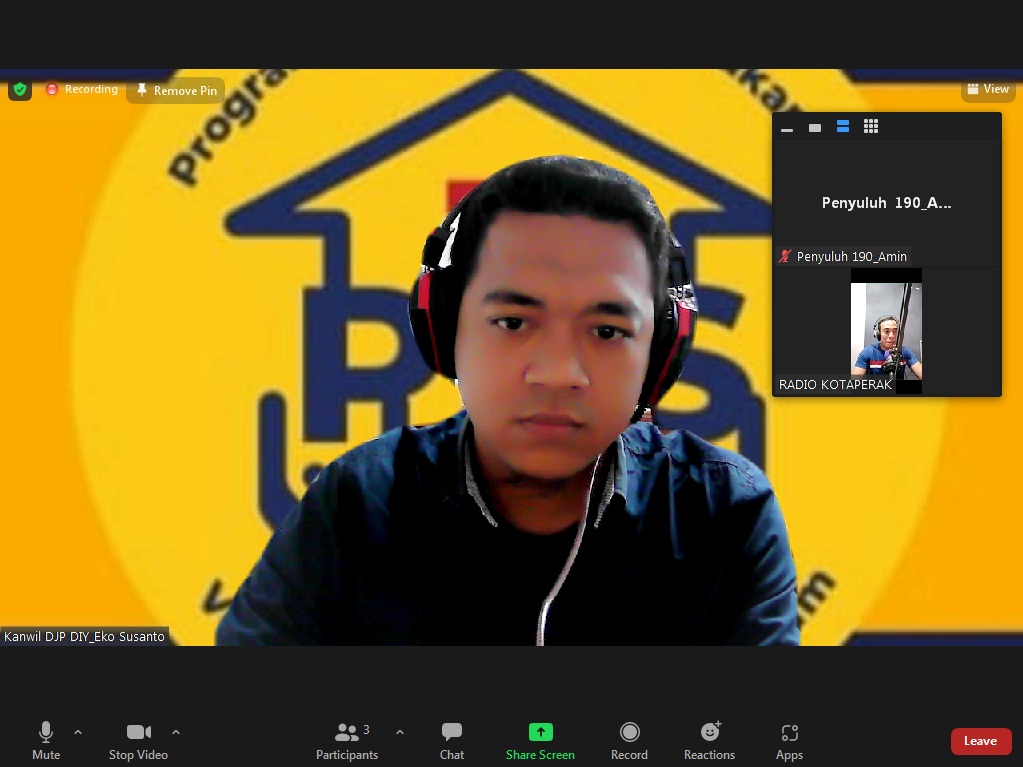Stop Video camera button
Viewport: 1023px width, 767px height.
[x=138, y=740]
